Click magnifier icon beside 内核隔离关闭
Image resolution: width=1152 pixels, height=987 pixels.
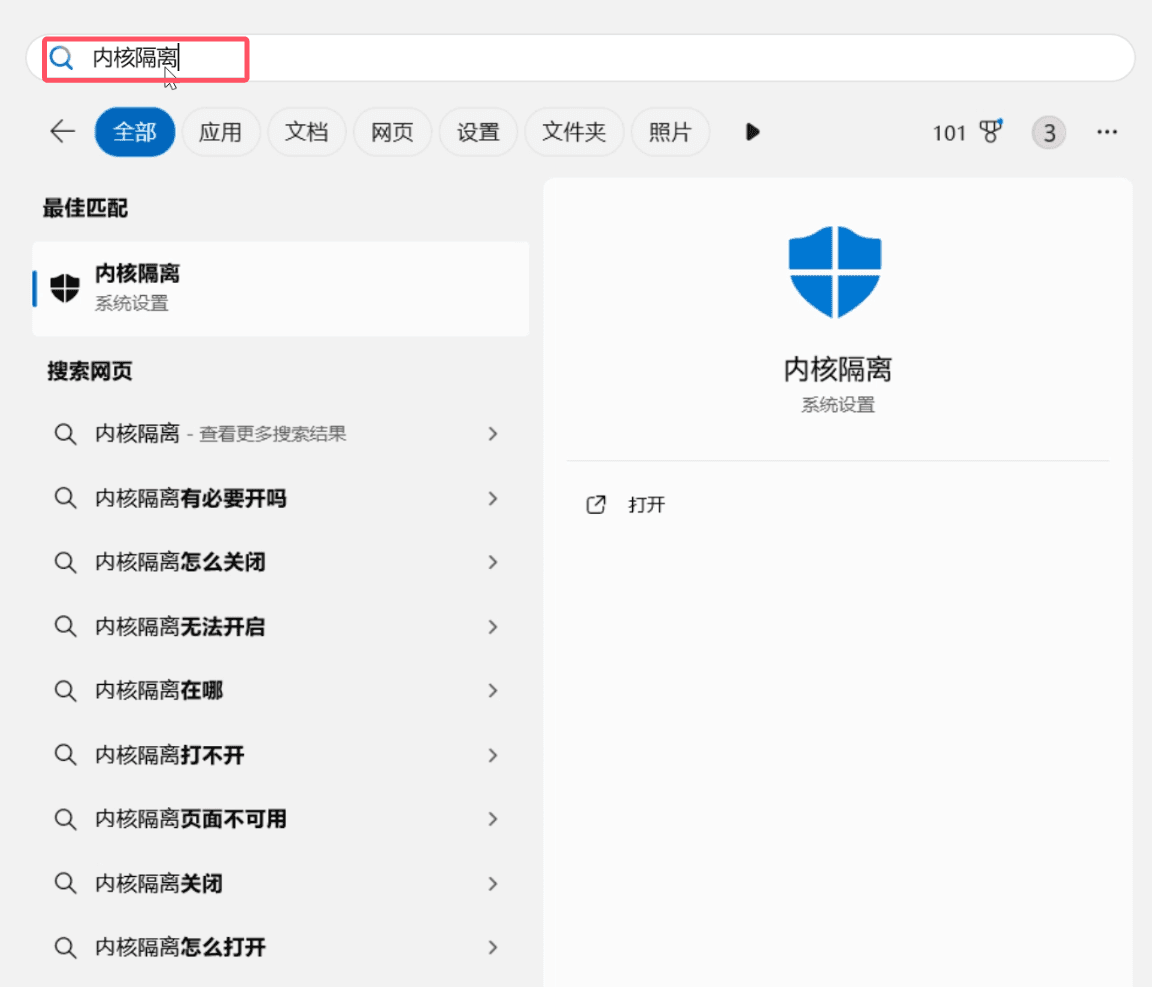pyautogui.click(x=65, y=883)
